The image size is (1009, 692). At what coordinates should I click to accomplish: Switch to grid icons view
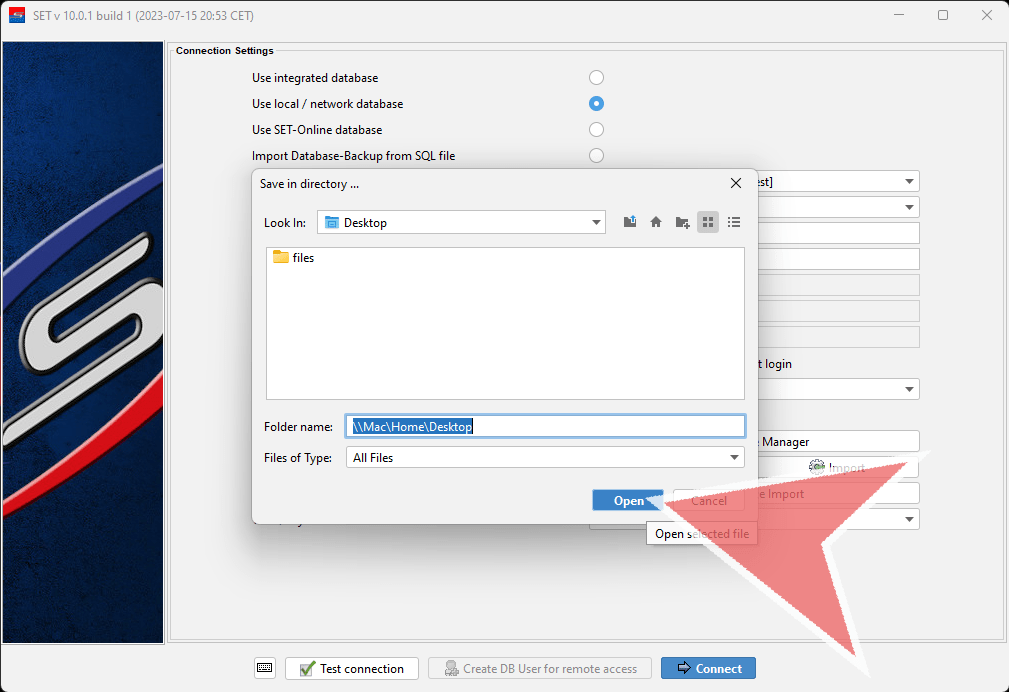708,222
